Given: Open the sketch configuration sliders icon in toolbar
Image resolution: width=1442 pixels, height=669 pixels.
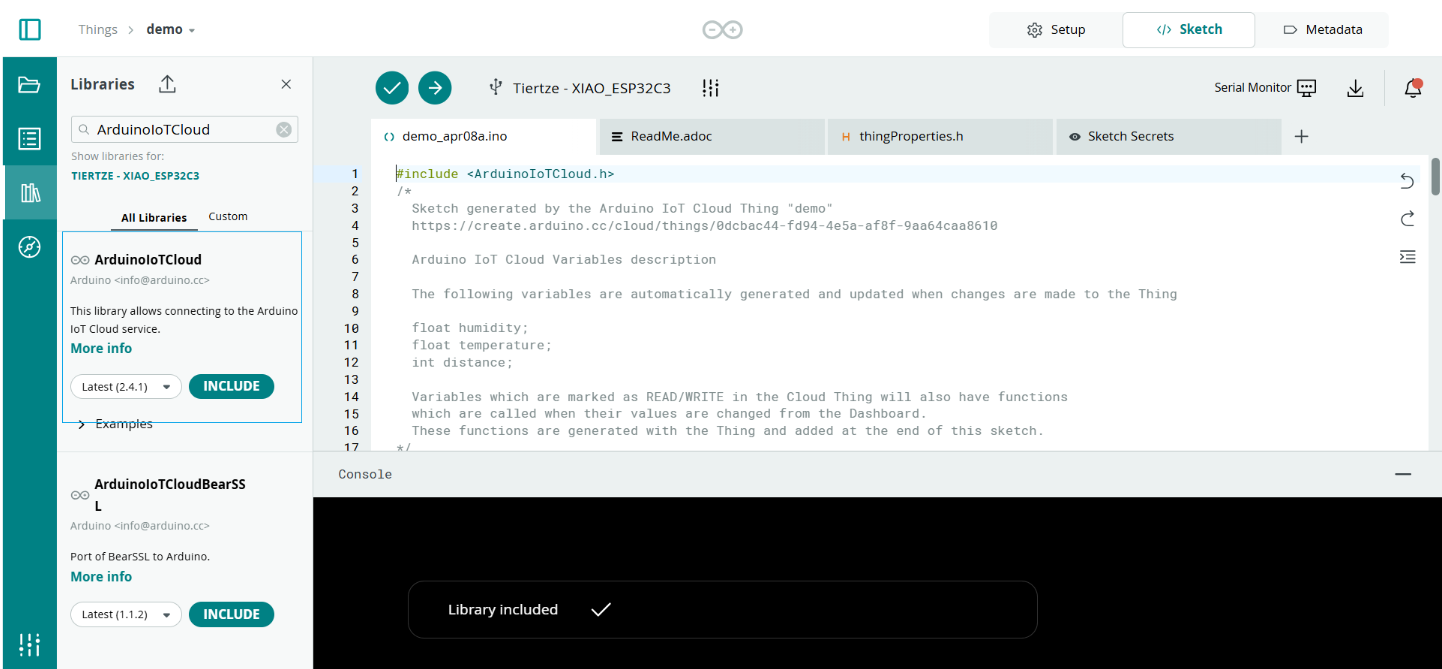Looking at the screenshot, I should (x=711, y=88).
